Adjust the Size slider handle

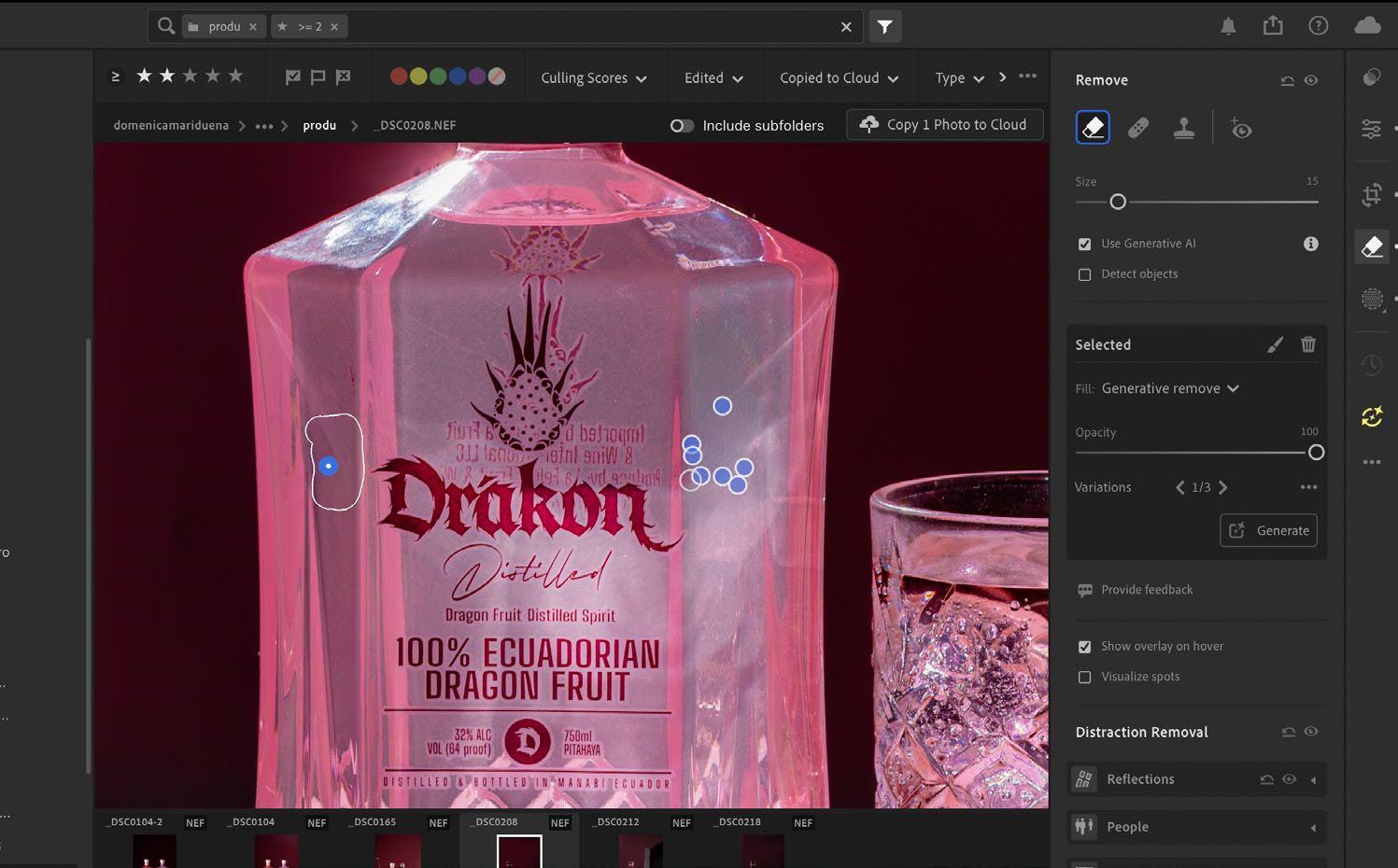1118,202
